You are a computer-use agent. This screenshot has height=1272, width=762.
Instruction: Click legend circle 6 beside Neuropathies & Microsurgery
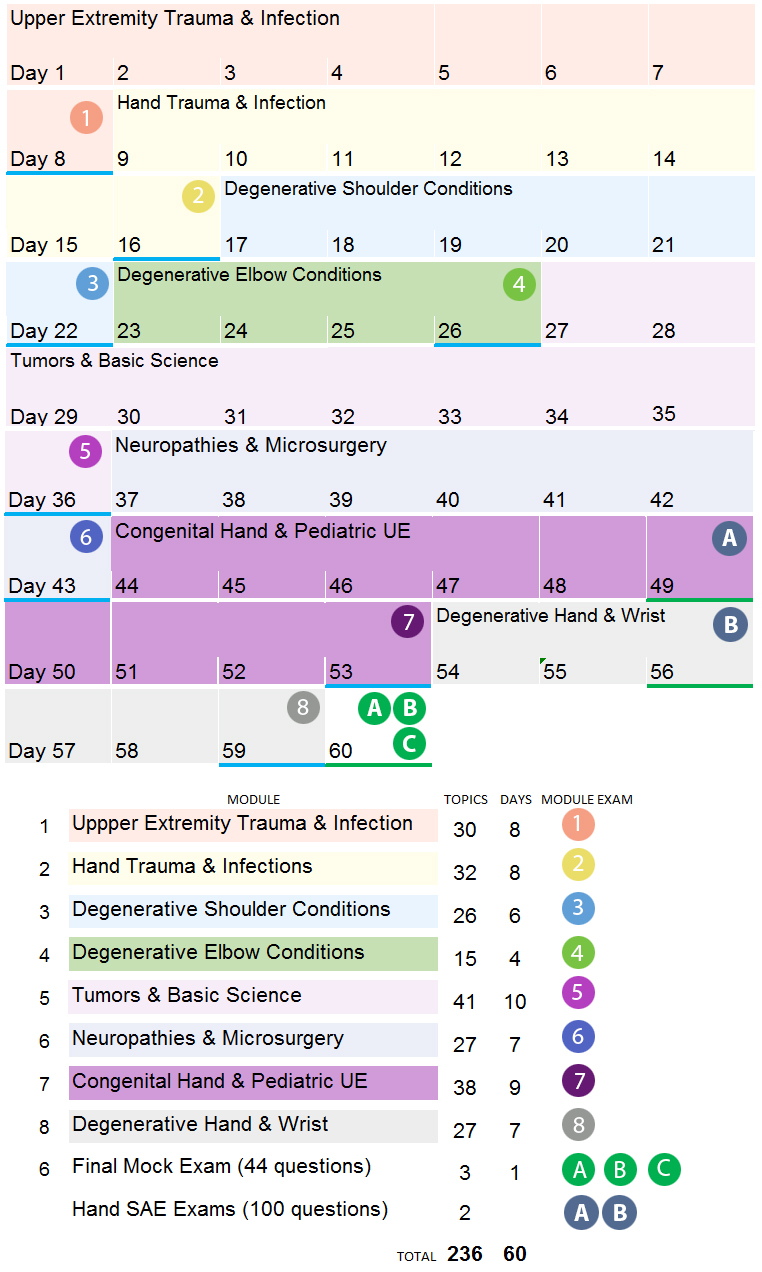pos(578,1038)
